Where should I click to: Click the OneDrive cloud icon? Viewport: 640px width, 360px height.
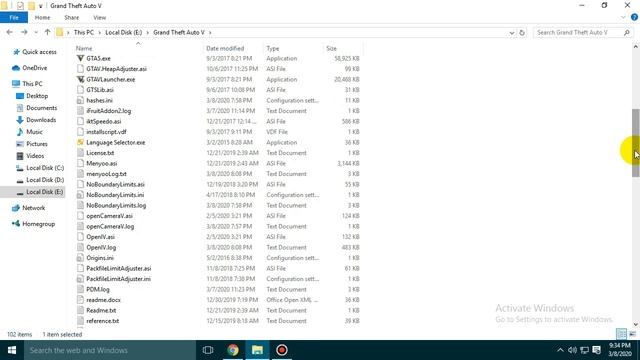tap(16, 68)
